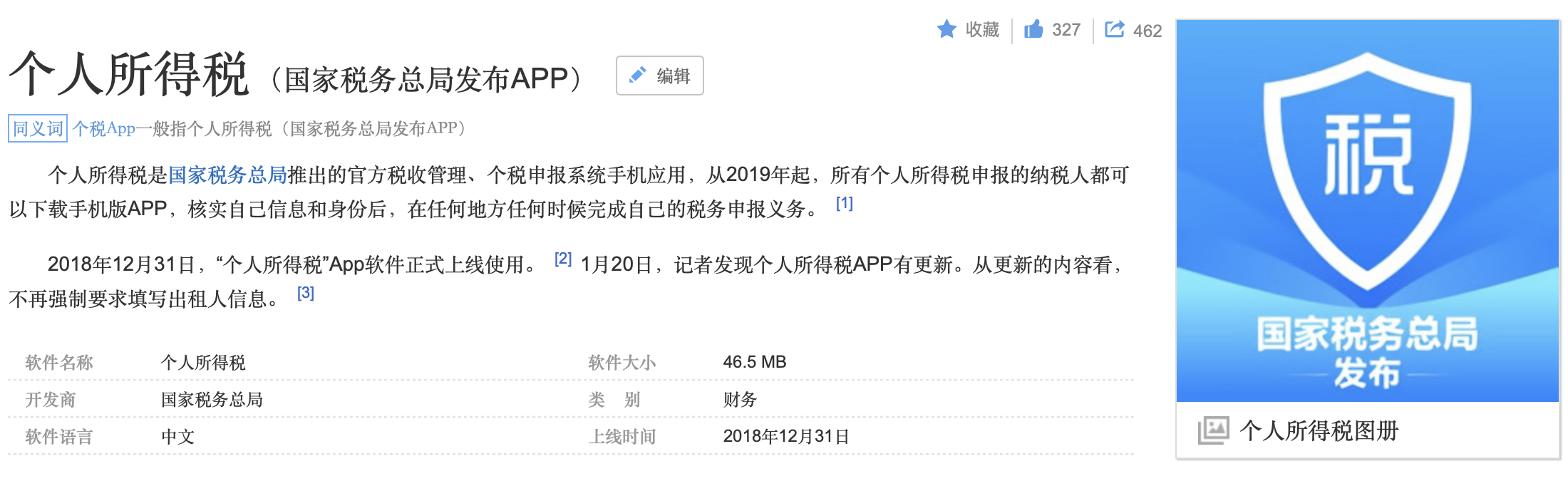Open citation reference [2]
Screen dimensions: 1568x486
point(563,259)
